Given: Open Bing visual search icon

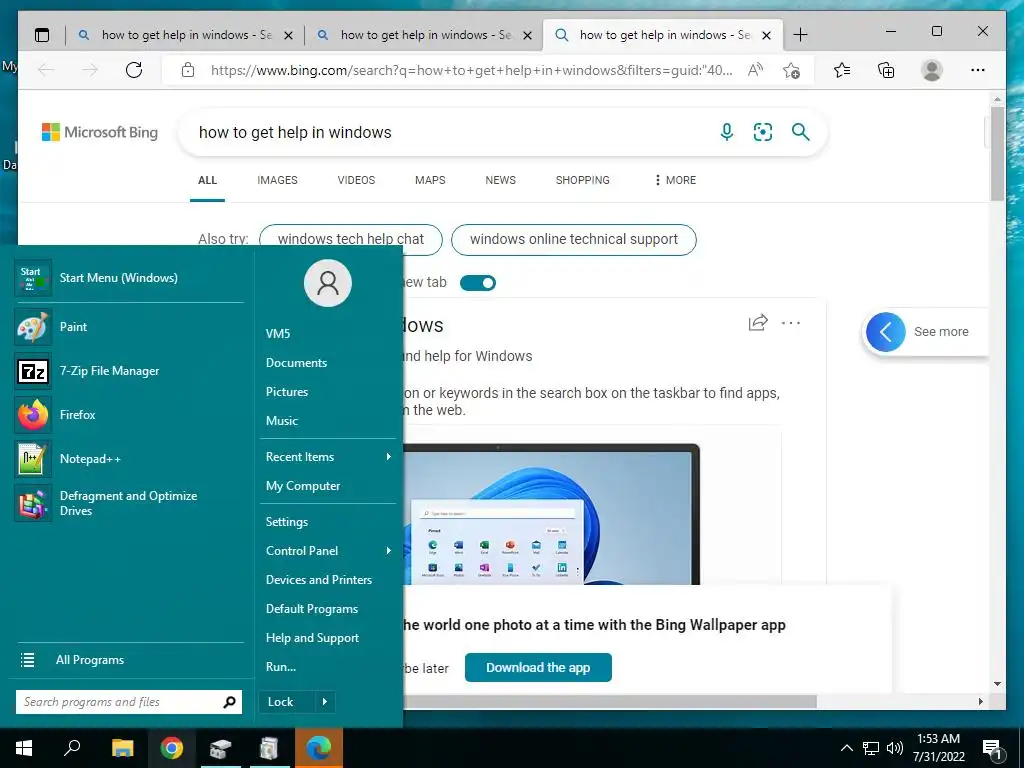Looking at the screenshot, I should [763, 132].
